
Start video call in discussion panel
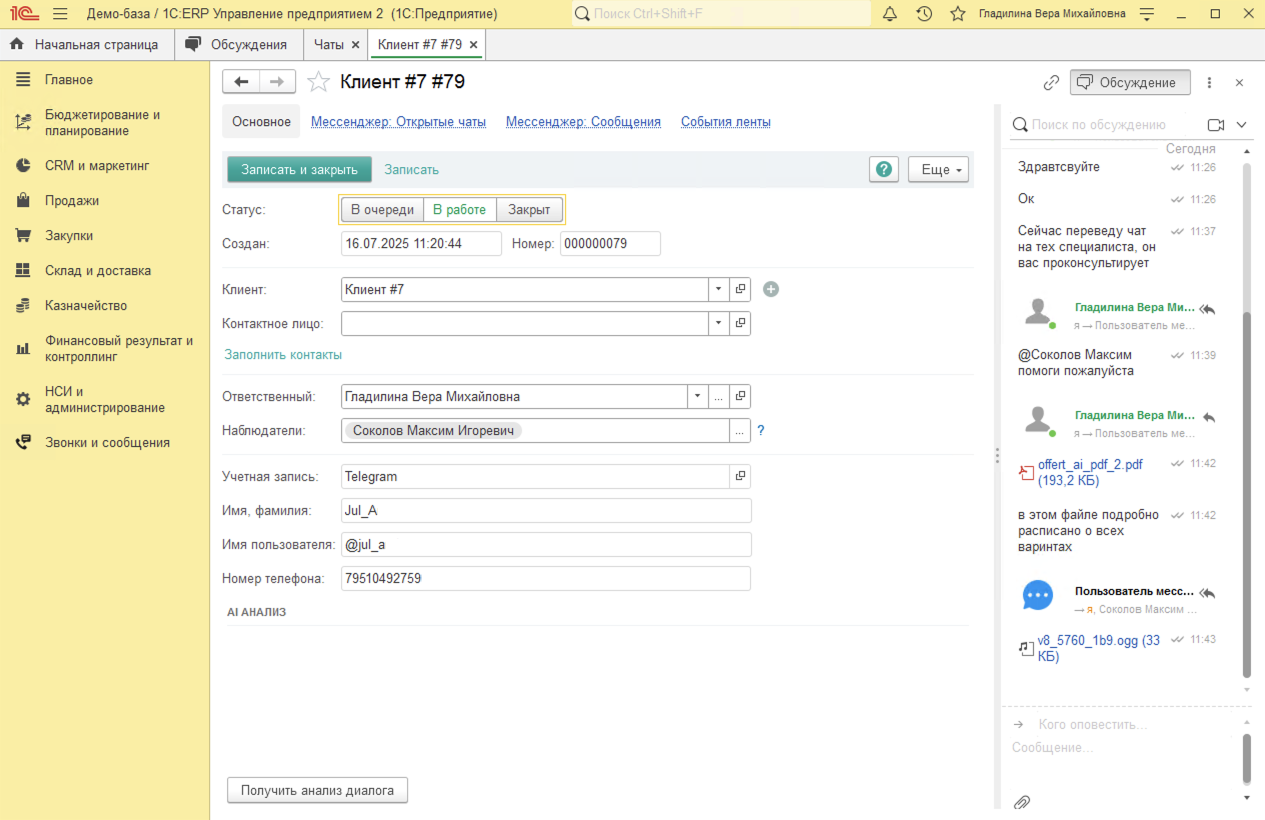(x=1216, y=125)
